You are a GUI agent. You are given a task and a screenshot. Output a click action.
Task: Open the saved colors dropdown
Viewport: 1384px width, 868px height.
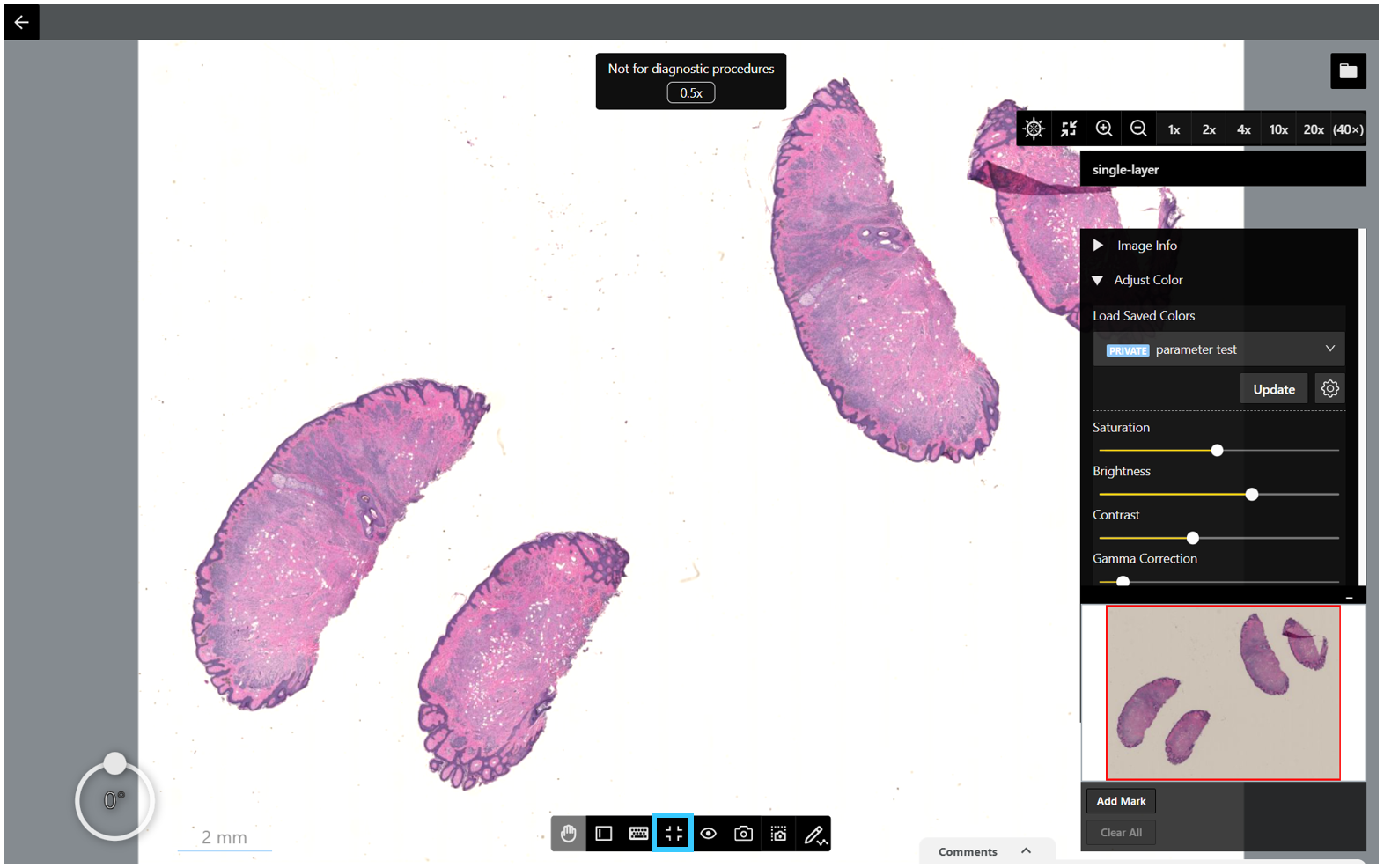[1219, 349]
